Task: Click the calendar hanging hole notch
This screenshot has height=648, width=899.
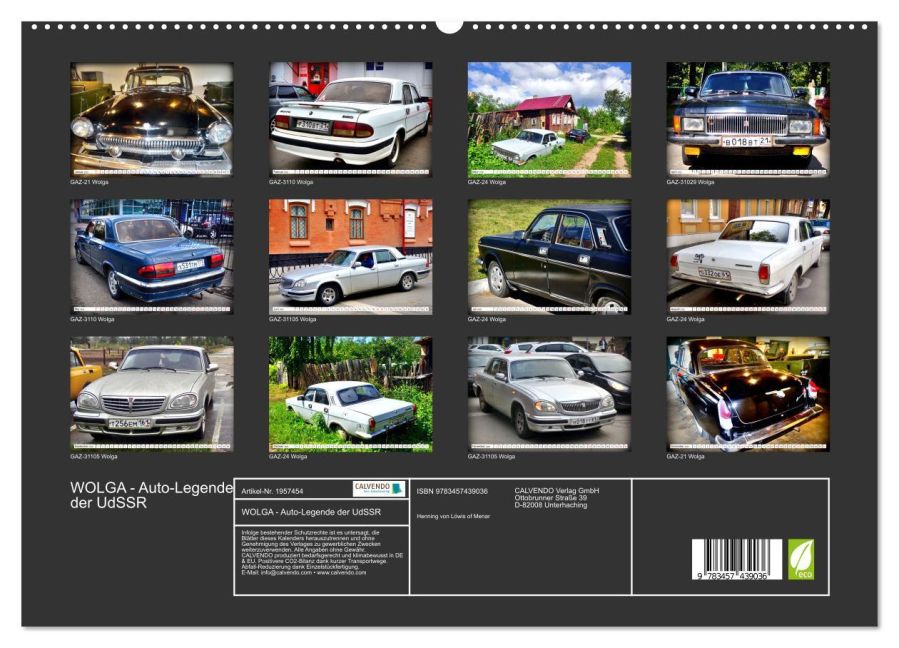Action: 449,27
